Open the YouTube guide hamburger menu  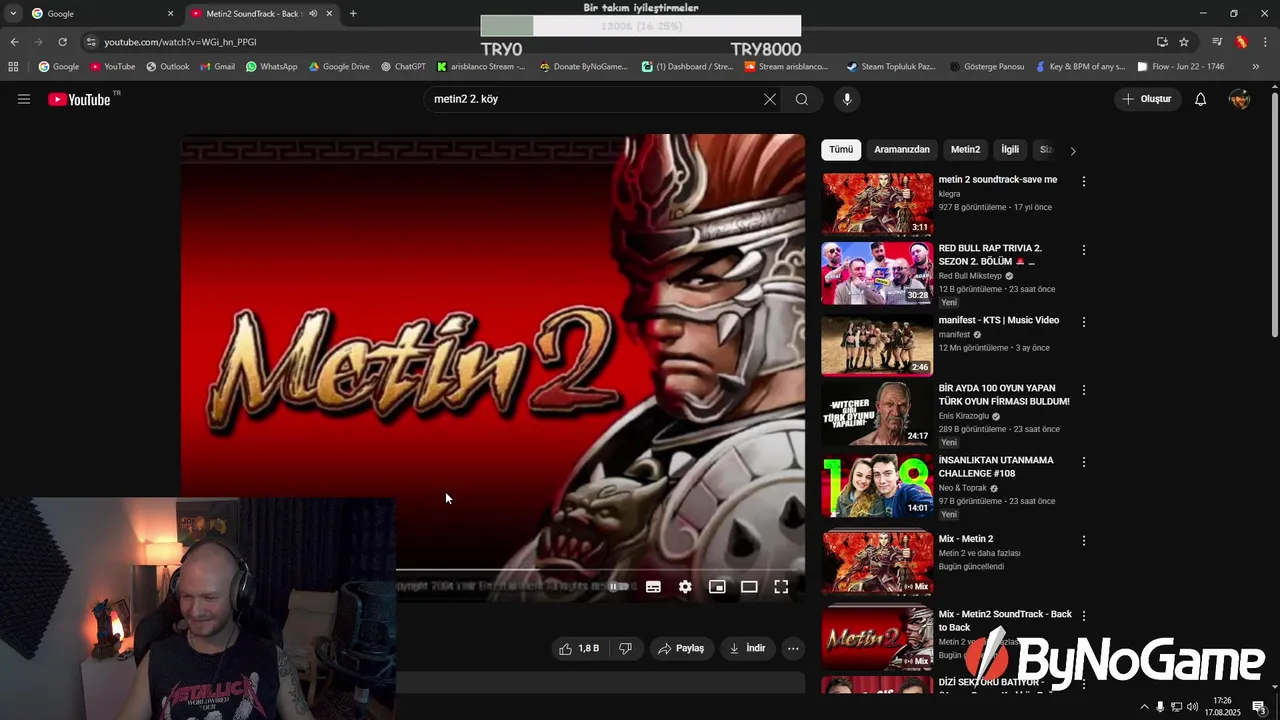coord(24,99)
